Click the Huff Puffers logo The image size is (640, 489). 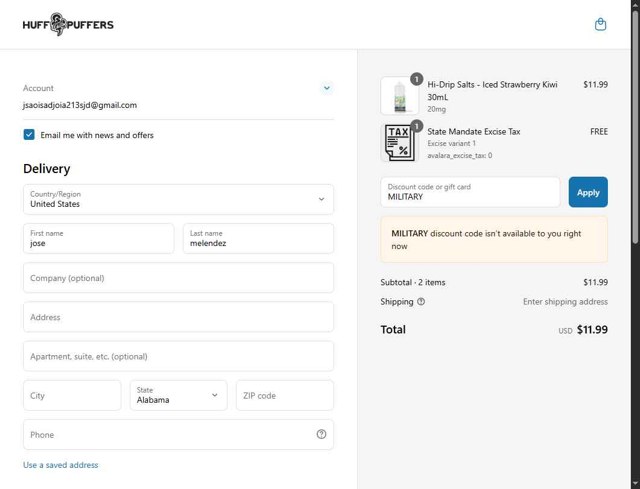tap(68, 24)
